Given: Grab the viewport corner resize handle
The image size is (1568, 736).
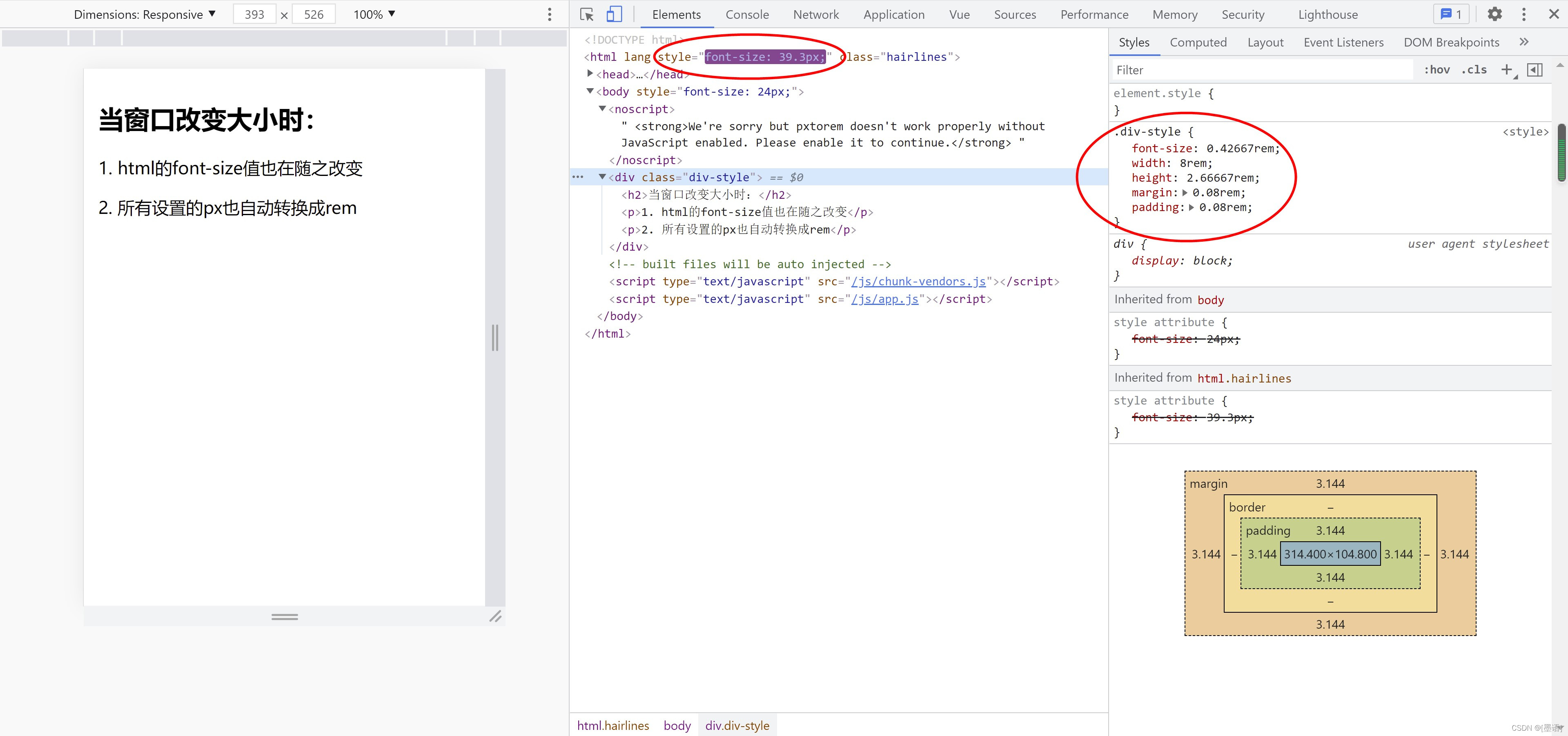Looking at the screenshot, I should pyautogui.click(x=495, y=616).
